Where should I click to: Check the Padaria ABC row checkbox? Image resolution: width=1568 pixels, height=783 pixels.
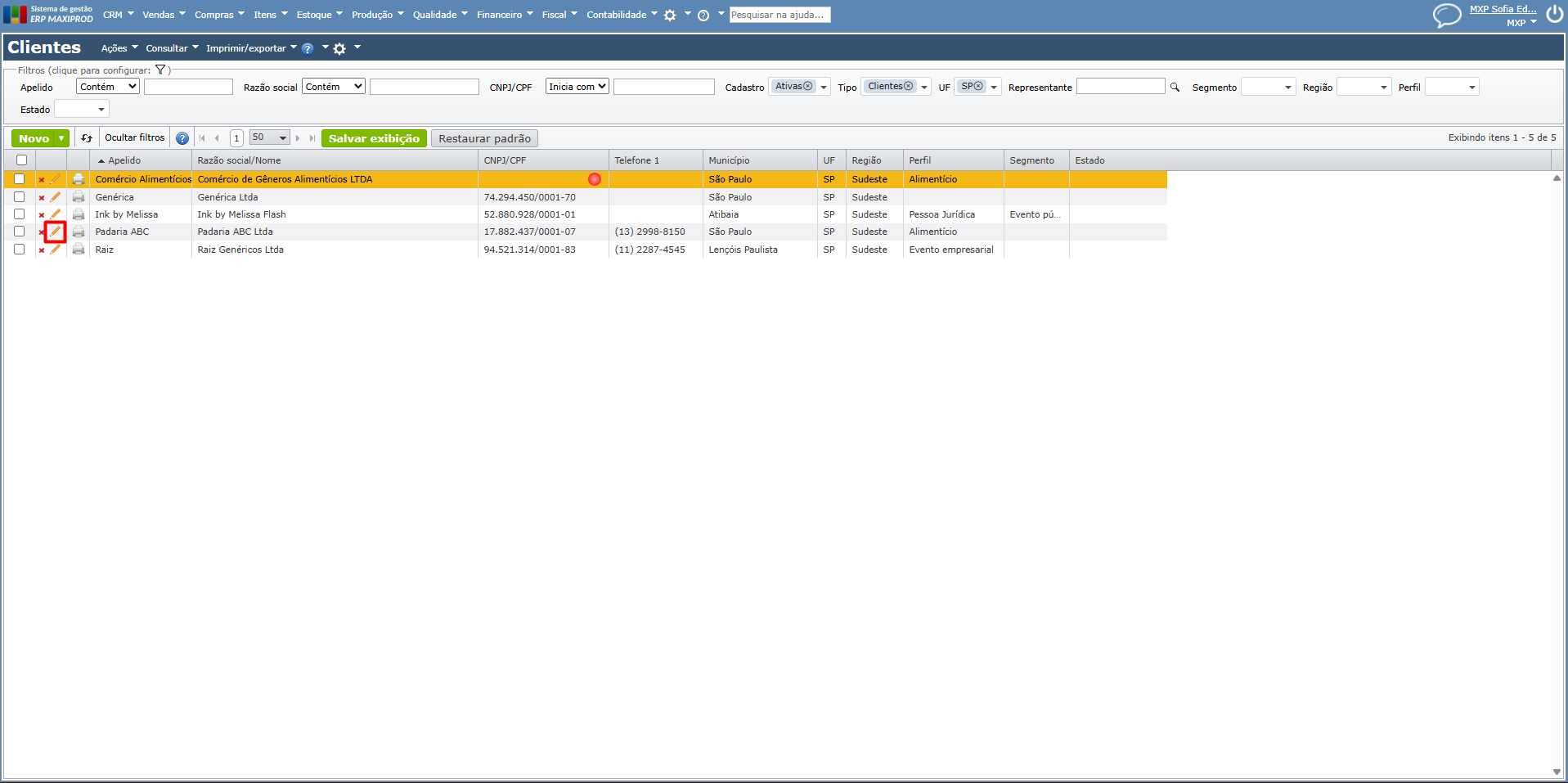[x=20, y=231]
